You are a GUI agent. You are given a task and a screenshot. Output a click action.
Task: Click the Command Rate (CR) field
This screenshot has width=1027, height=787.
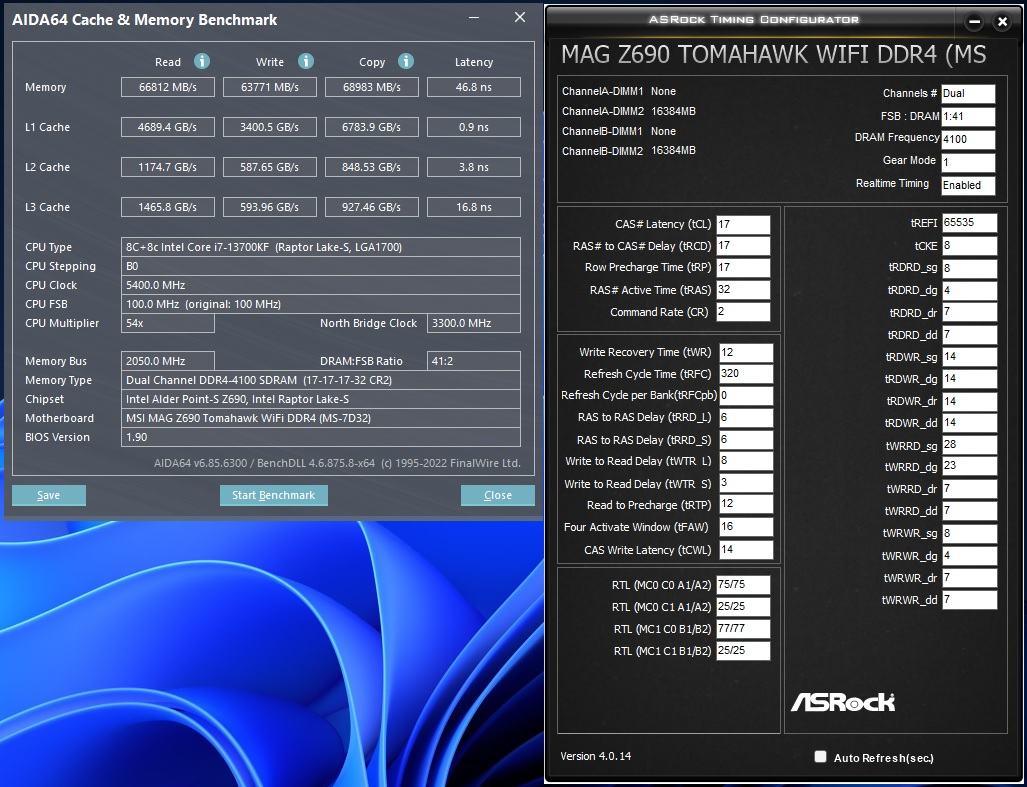coord(743,312)
